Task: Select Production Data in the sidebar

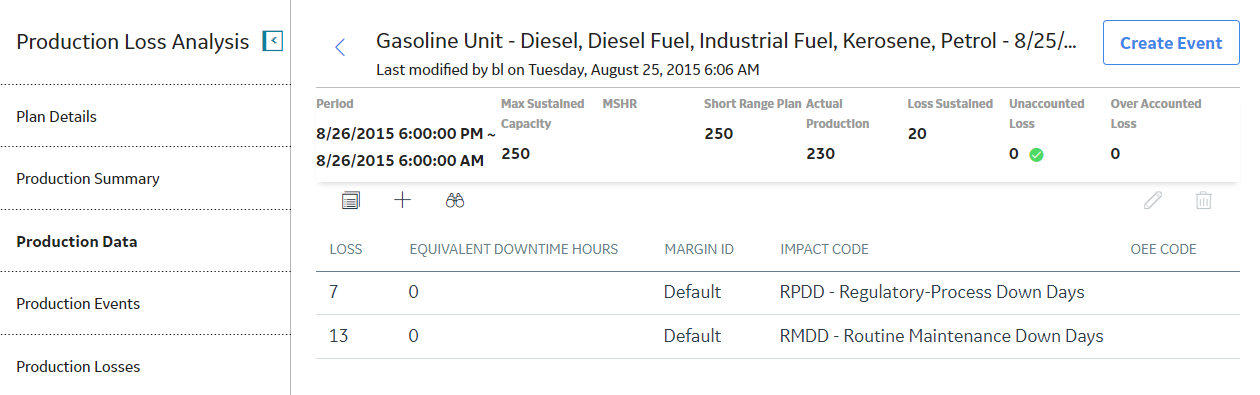Action: pos(77,241)
